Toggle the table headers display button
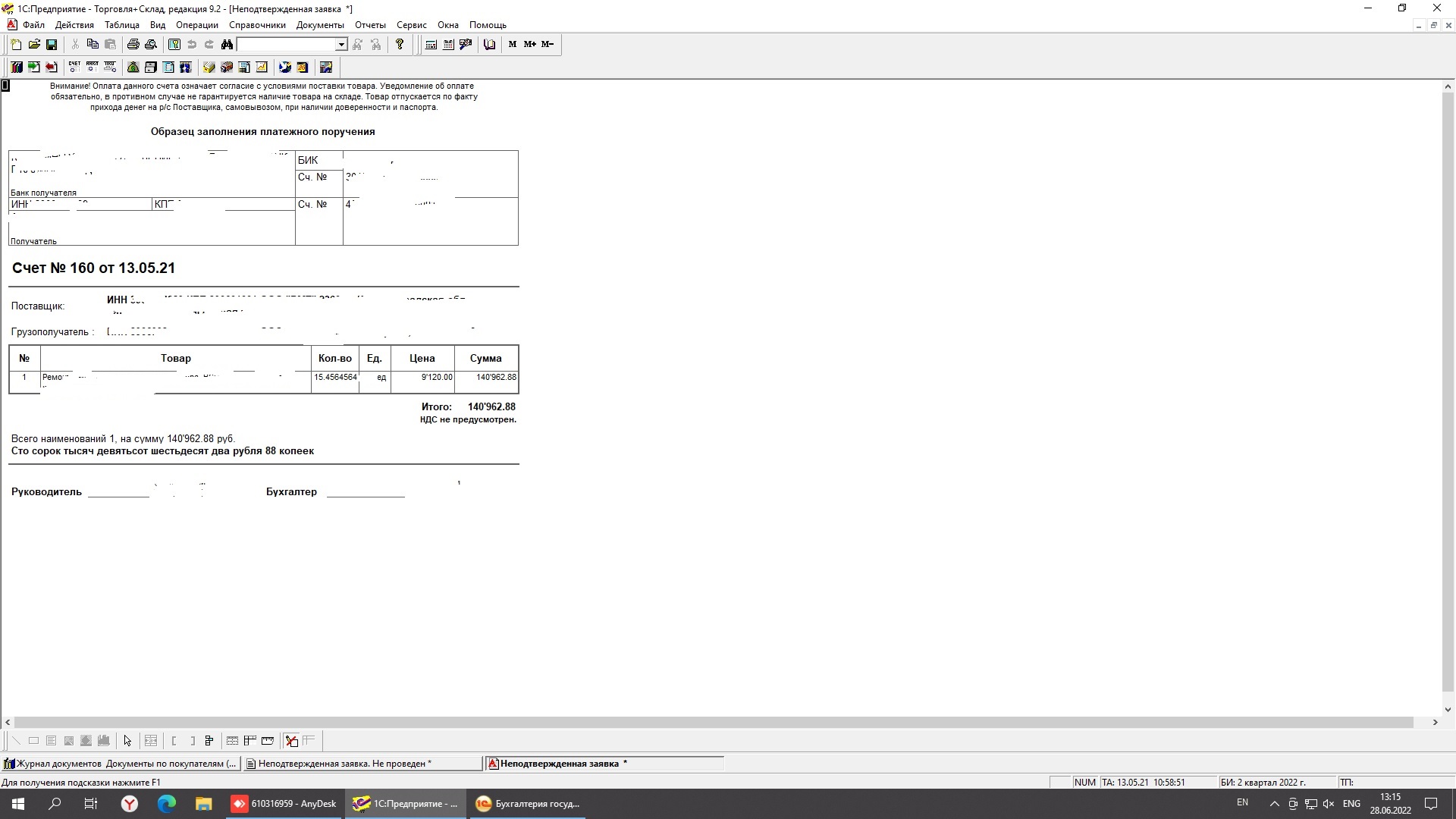The height and width of the screenshot is (819, 1456). pos(250,741)
